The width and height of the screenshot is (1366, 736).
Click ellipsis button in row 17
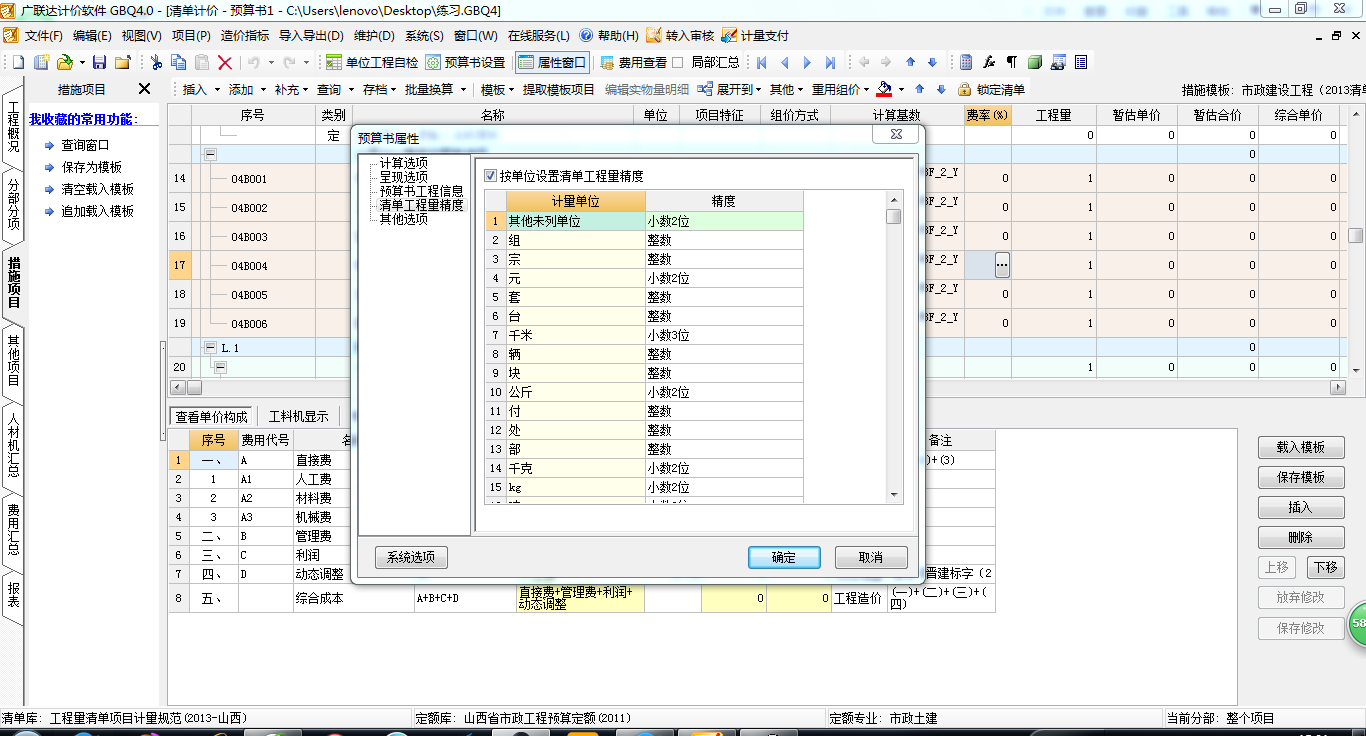pyautogui.click(x=1002, y=265)
